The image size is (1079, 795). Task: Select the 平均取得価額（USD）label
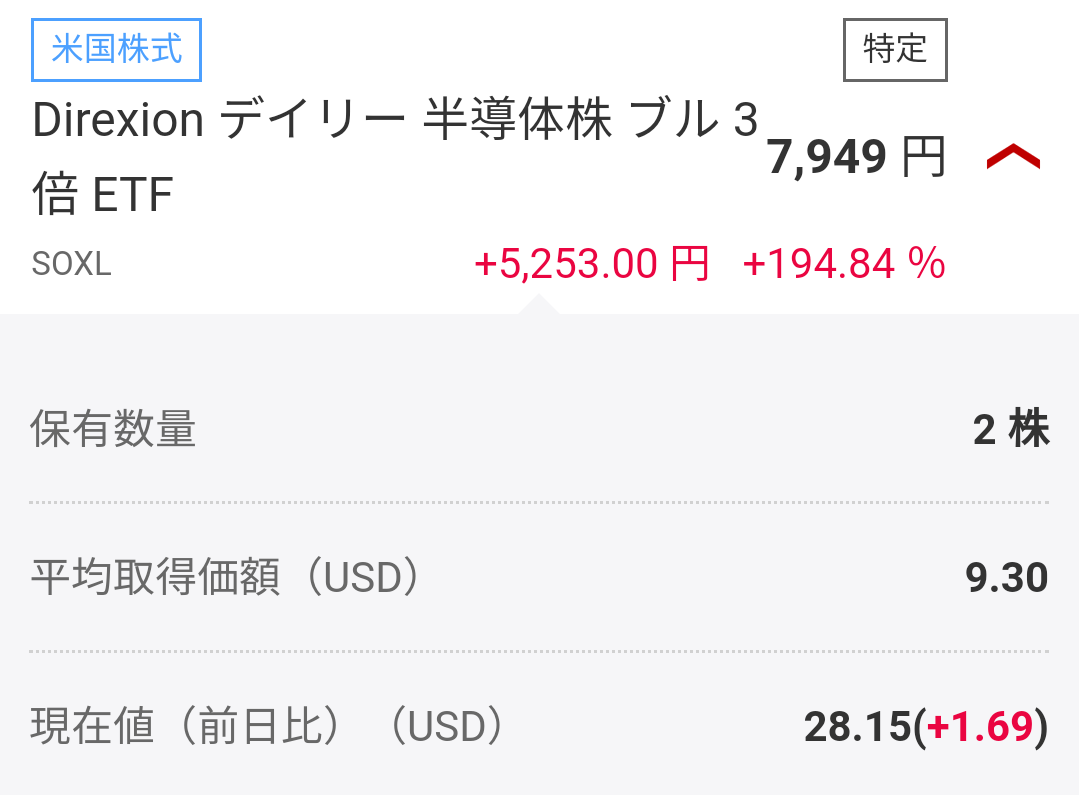(226, 578)
